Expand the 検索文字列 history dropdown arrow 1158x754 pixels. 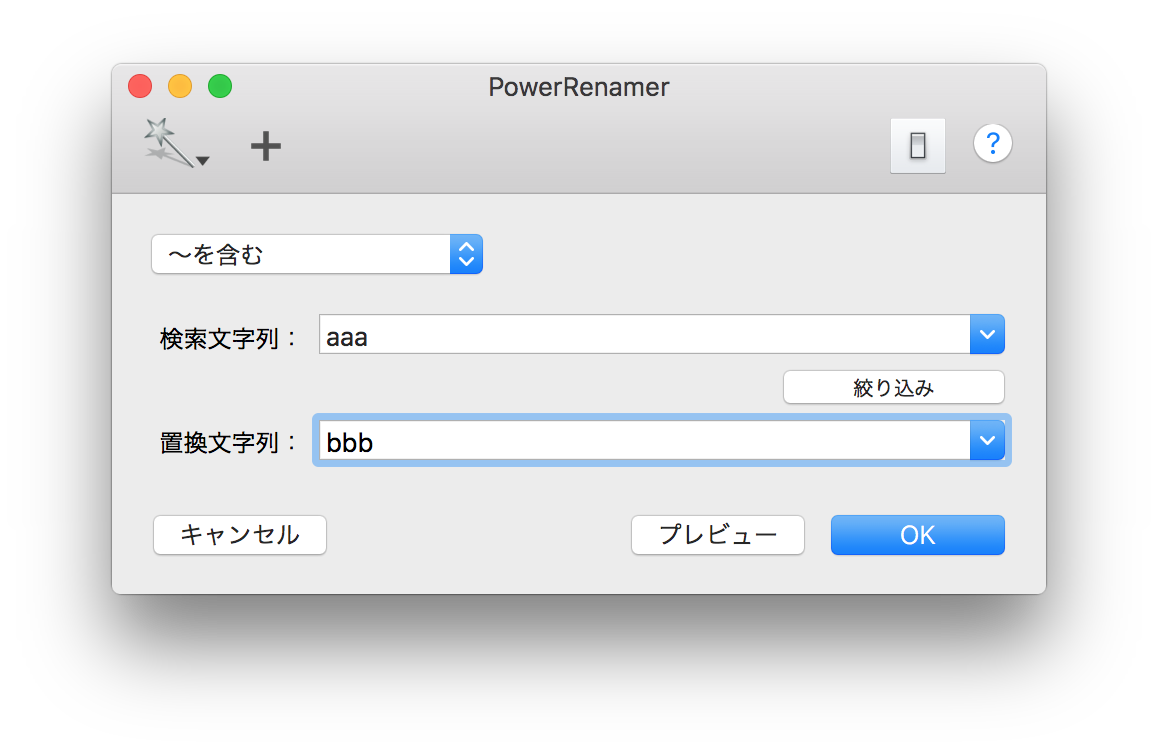click(987, 335)
